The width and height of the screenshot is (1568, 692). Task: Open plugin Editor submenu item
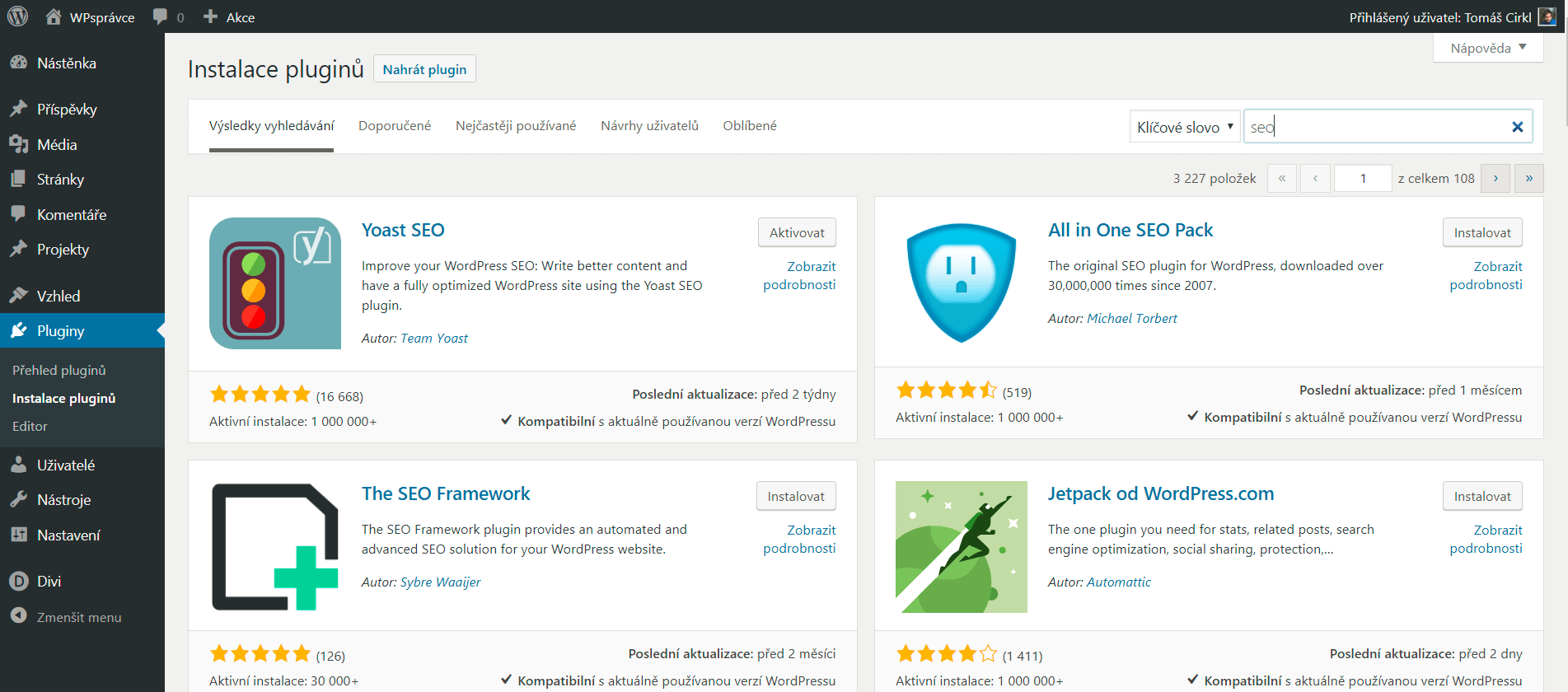point(30,426)
